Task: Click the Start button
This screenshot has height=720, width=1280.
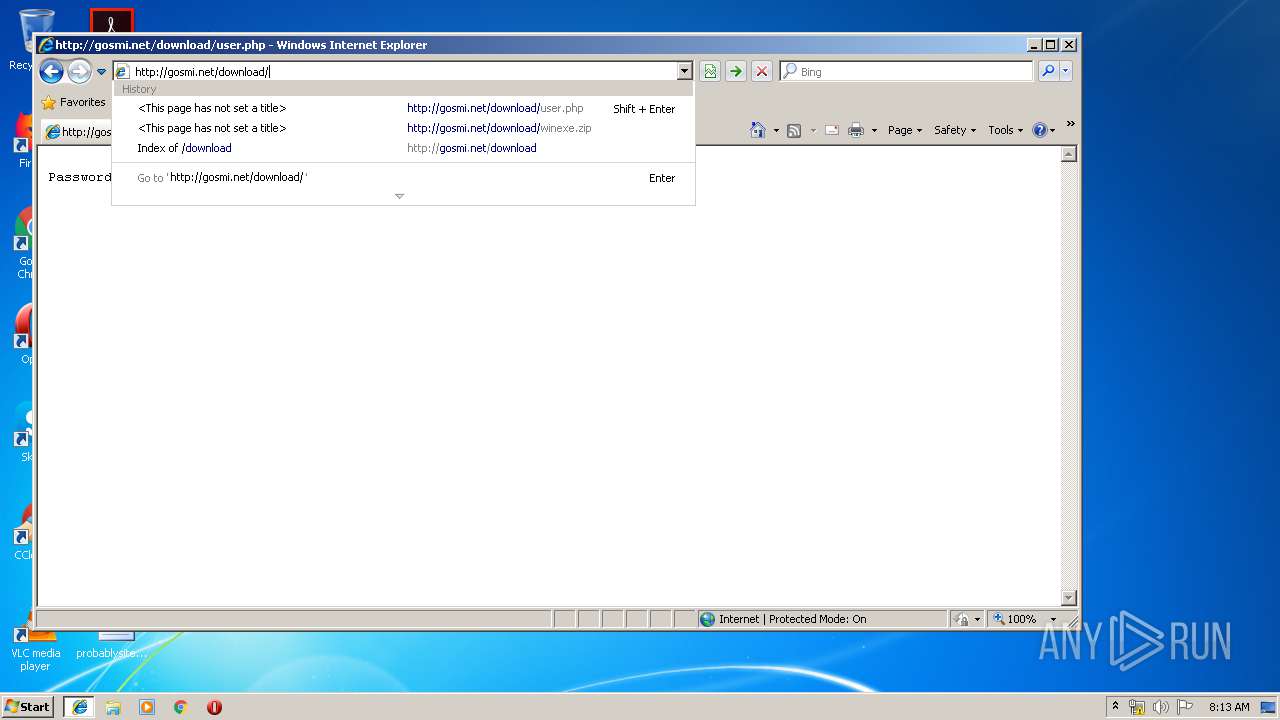Action: click(x=28, y=706)
